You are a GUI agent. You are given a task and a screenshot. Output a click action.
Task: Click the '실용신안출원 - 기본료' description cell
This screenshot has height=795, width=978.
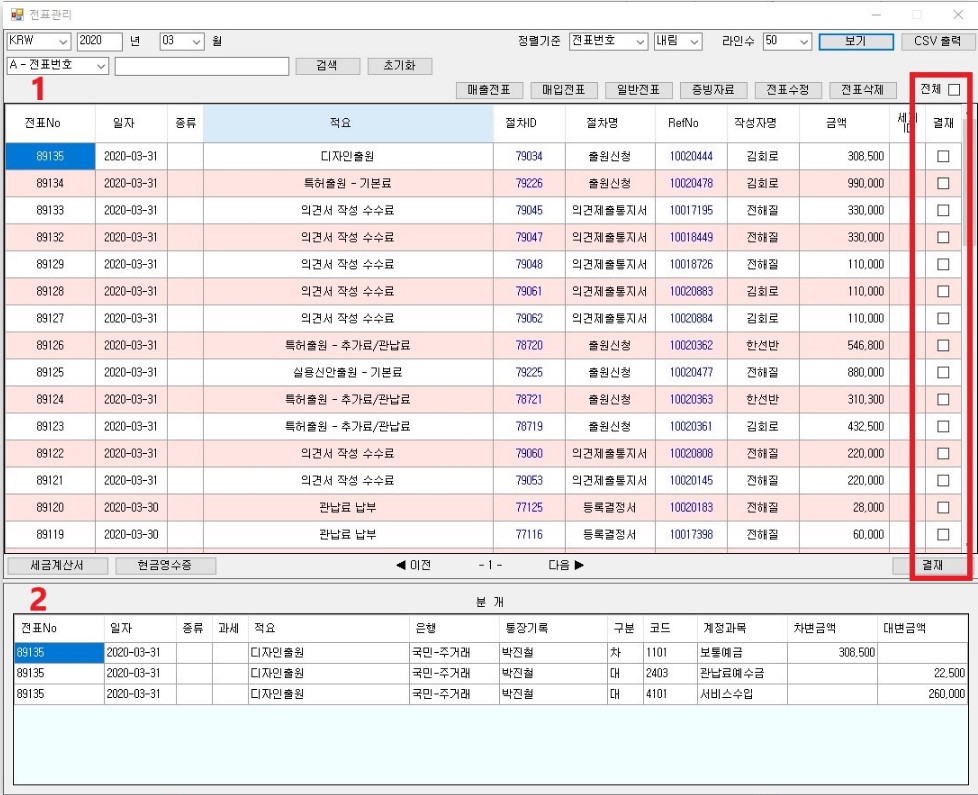(x=348, y=372)
